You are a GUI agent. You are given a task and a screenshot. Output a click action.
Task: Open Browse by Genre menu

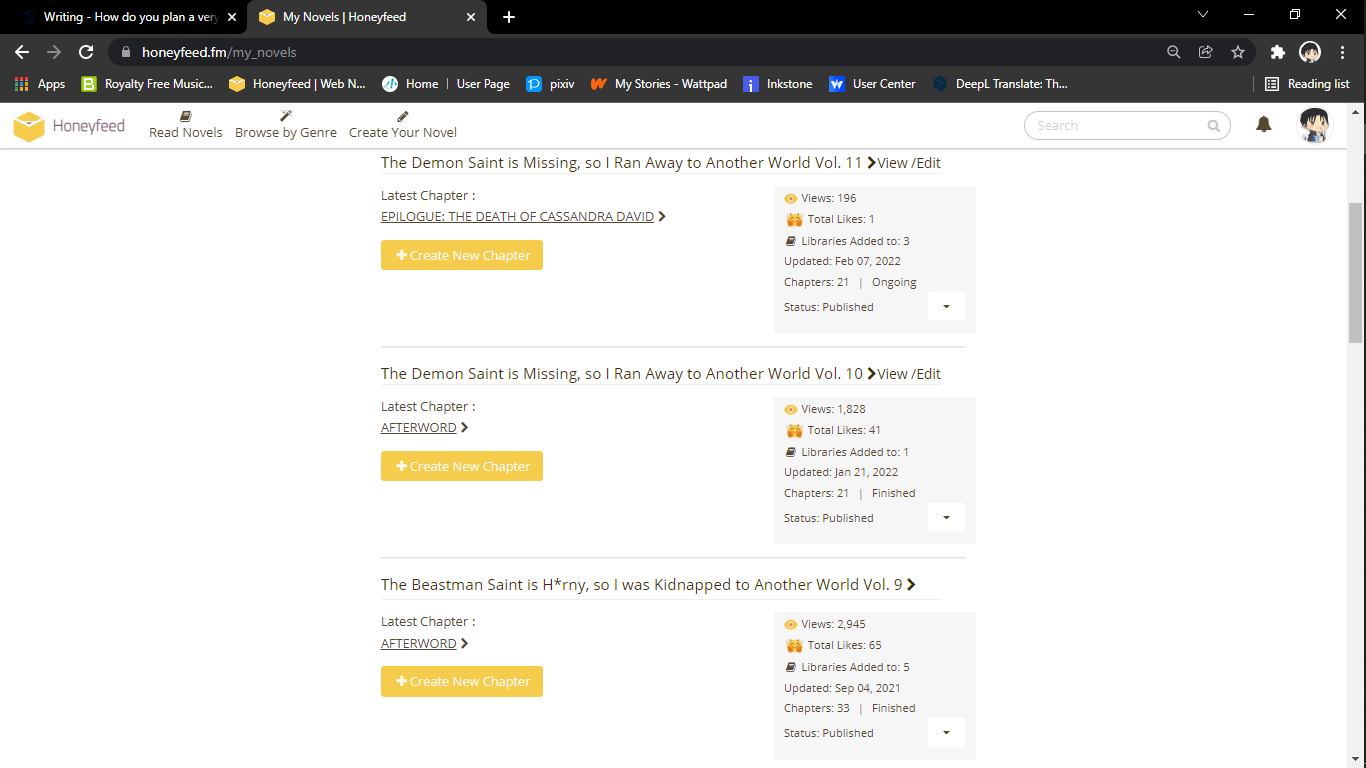(x=286, y=125)
